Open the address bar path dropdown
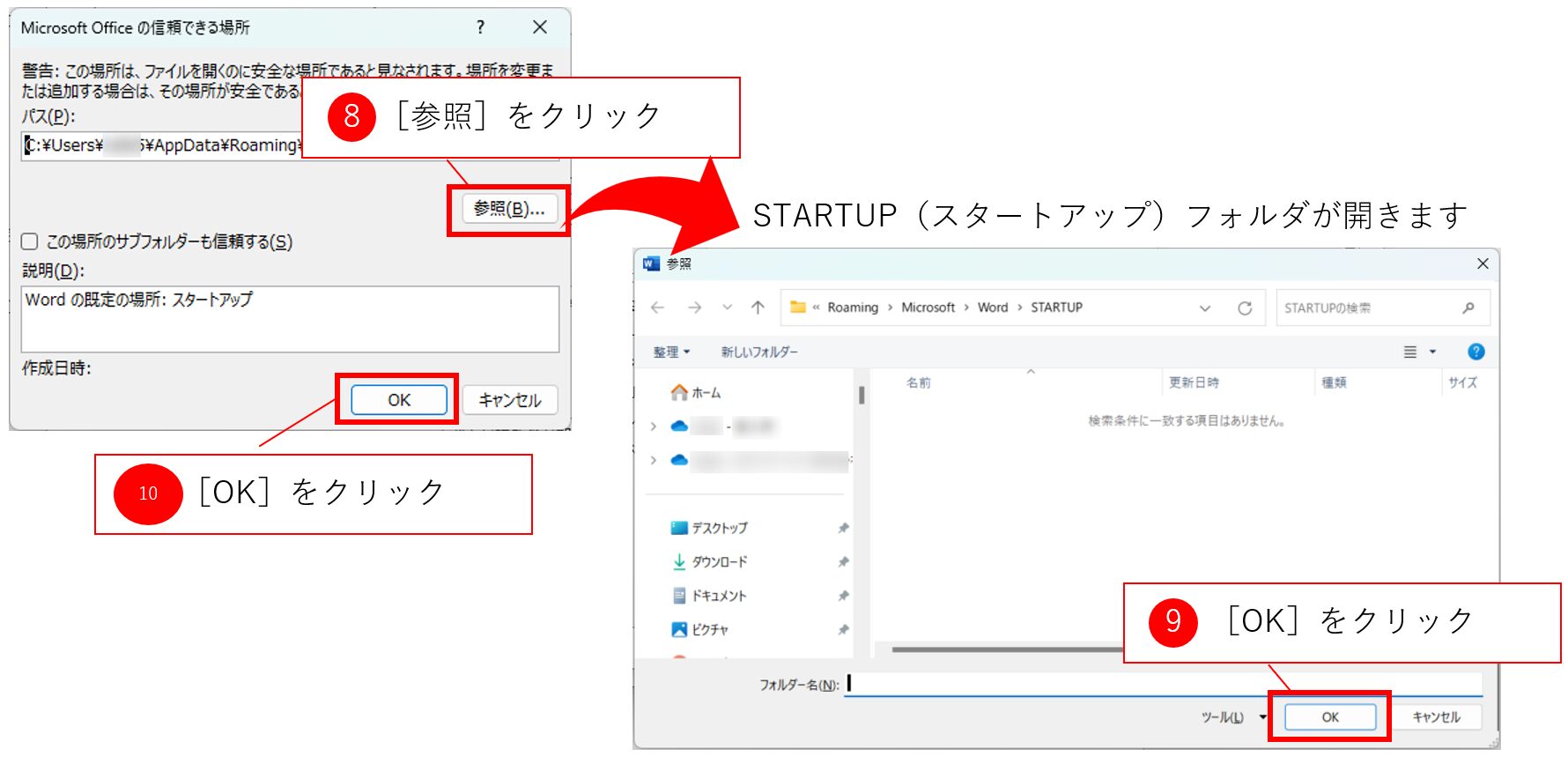 coord(1205,308)
